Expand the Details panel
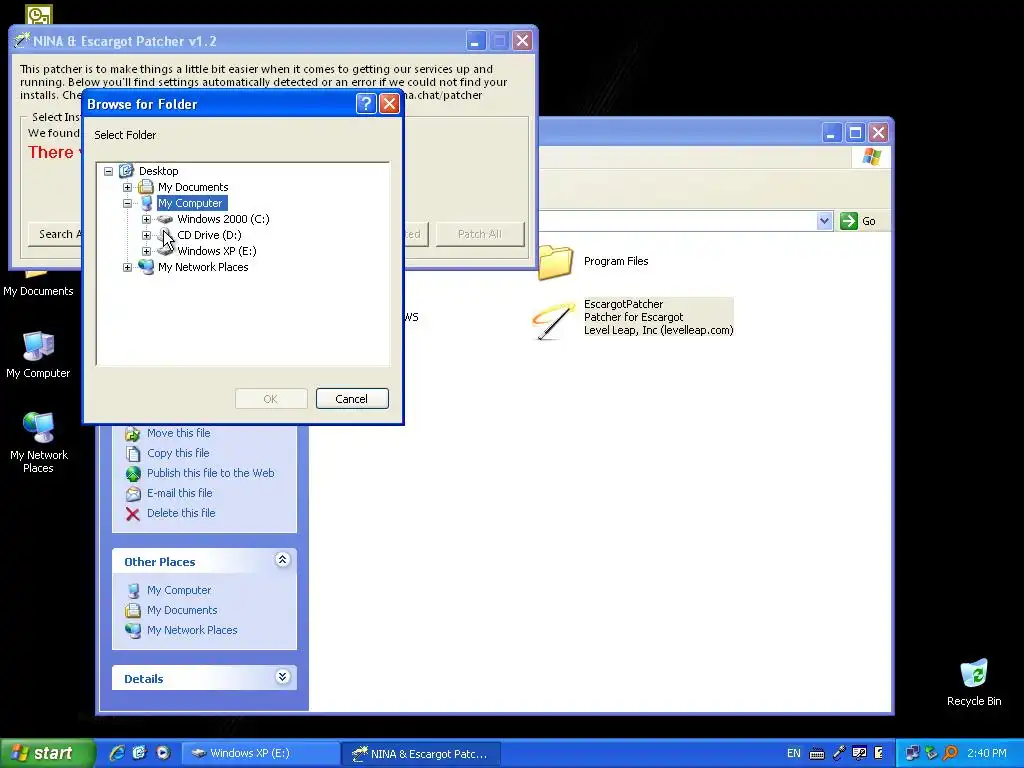Screen dimensions: 1024x768 pyautogui.click(x=282, y=677)
